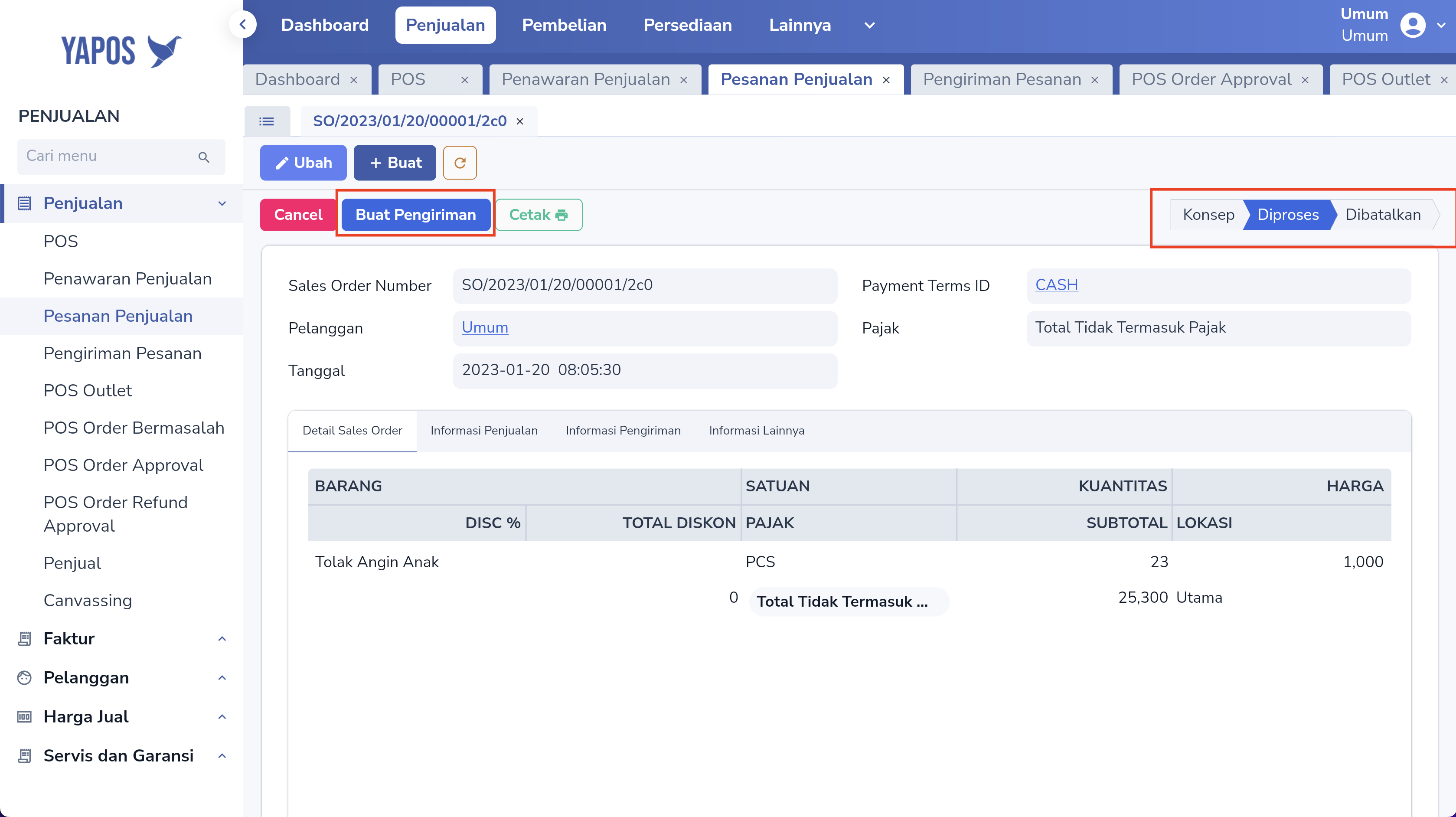Open Canvassing in the sidebar
Screen dimensions: 1456x817
coord(88,601)
